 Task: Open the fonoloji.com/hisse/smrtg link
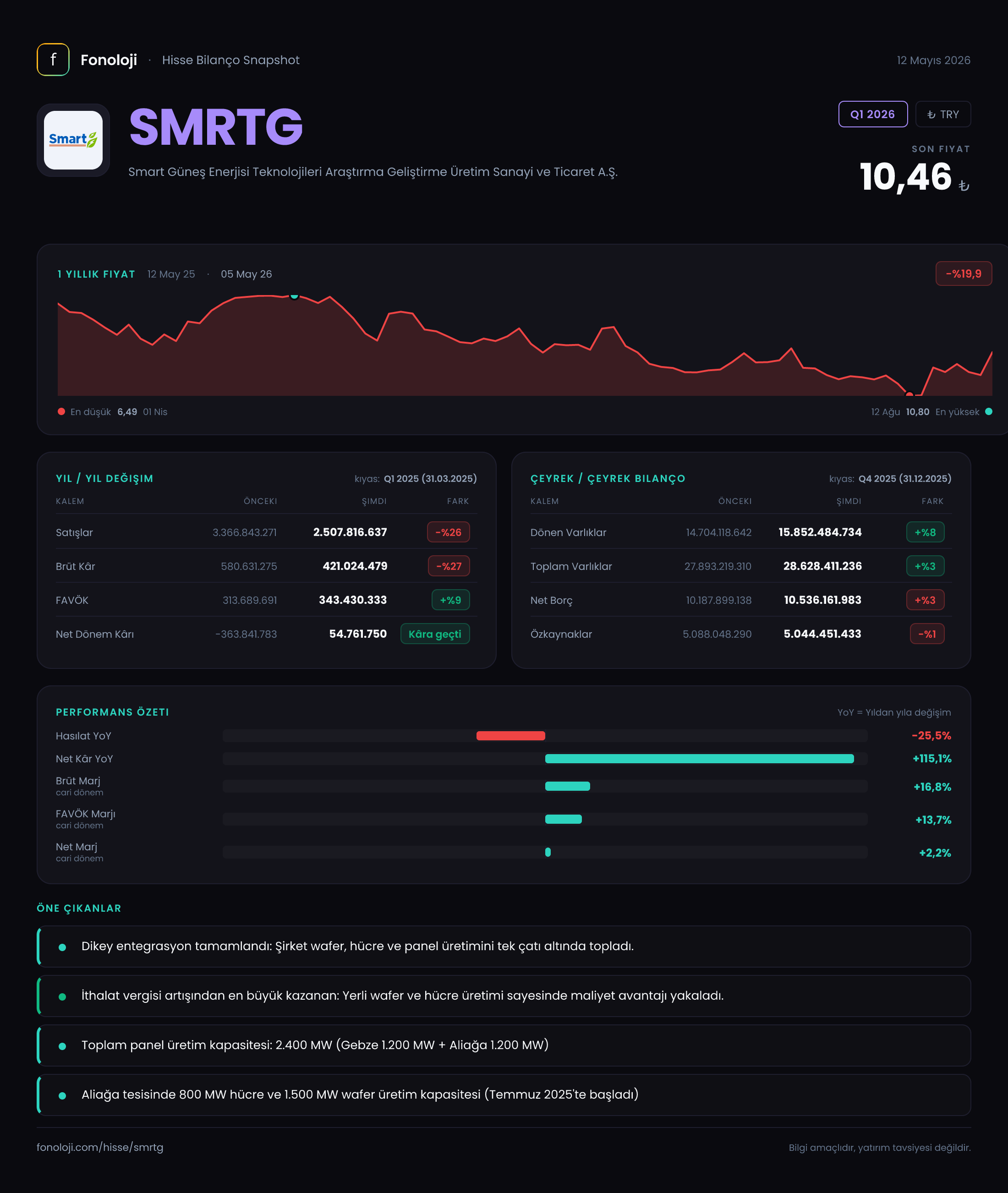(100, 1147)
